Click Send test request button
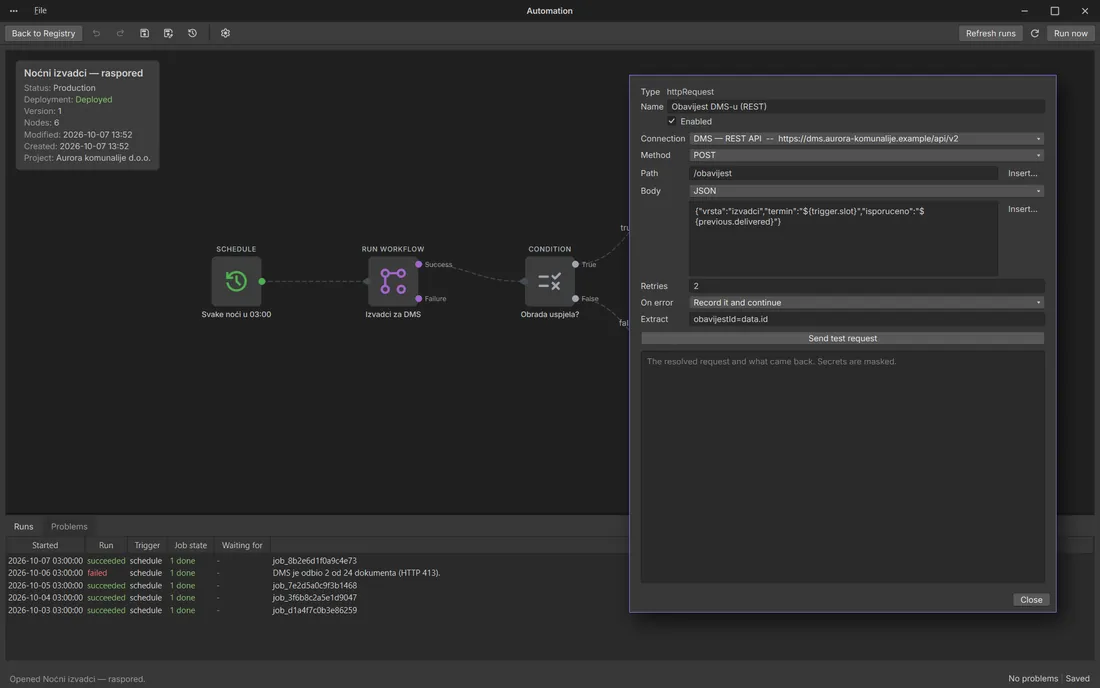This screenshot has height=688, width=1100. tap(842, 338)
